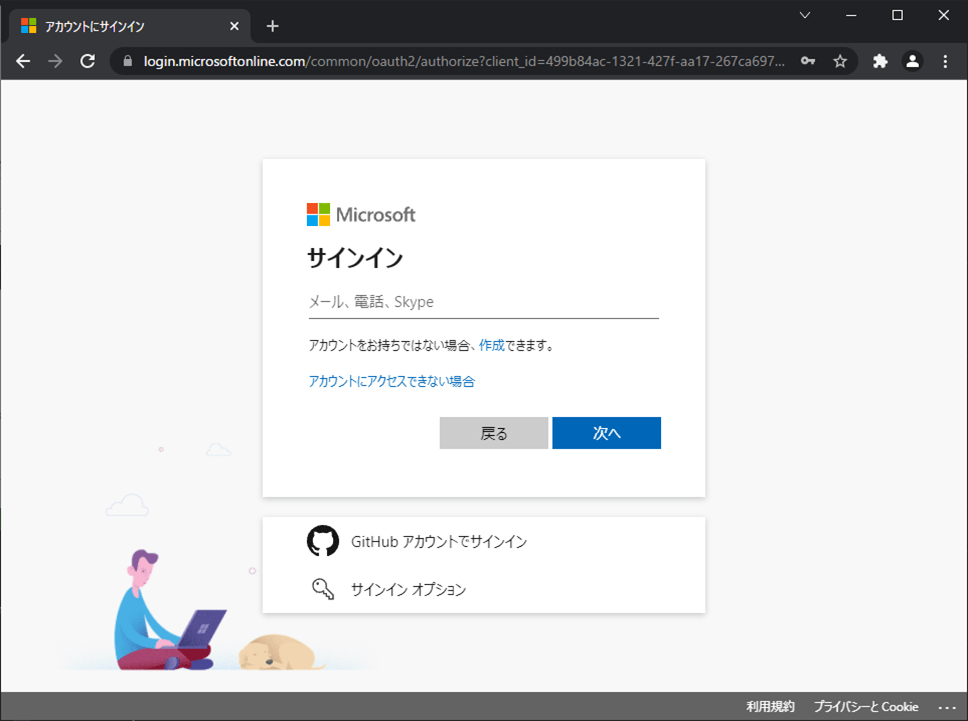The image size is (968, 721).
Task: Click the 次へ button
Action: 607,433
